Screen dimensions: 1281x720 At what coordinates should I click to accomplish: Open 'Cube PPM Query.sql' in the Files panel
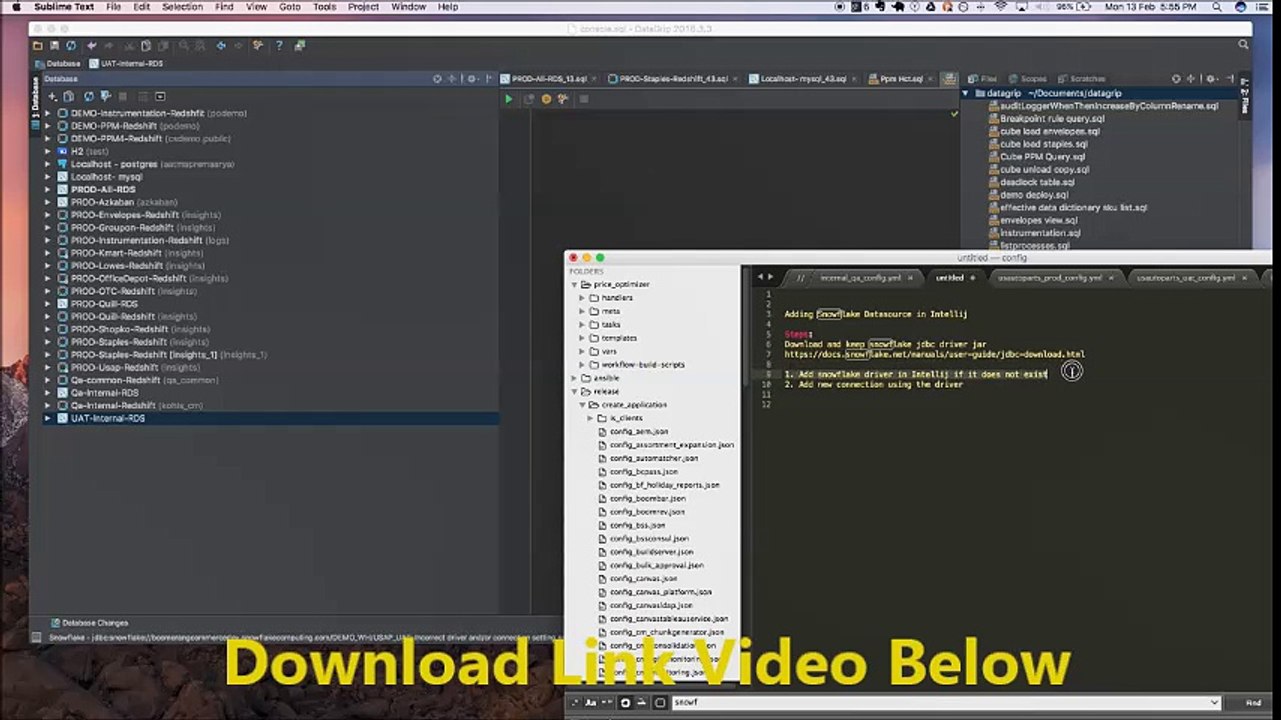(x=1042, y=157)
